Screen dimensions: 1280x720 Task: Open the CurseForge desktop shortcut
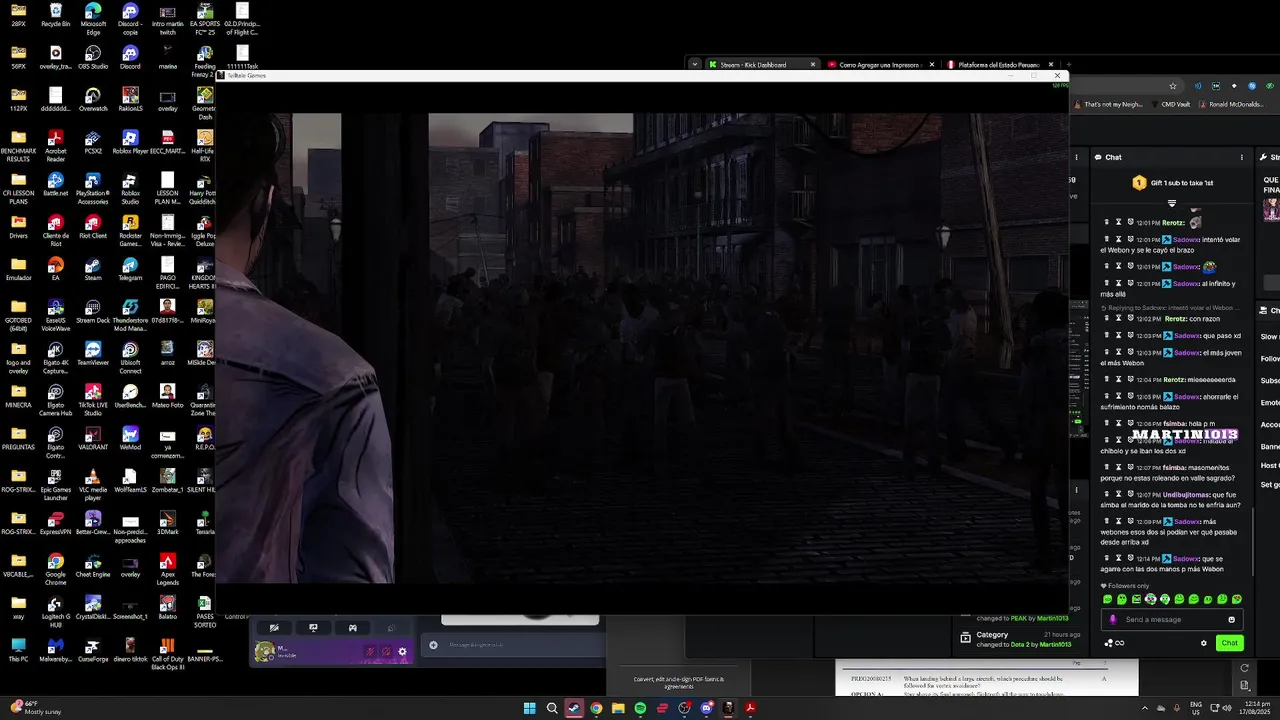93,649
